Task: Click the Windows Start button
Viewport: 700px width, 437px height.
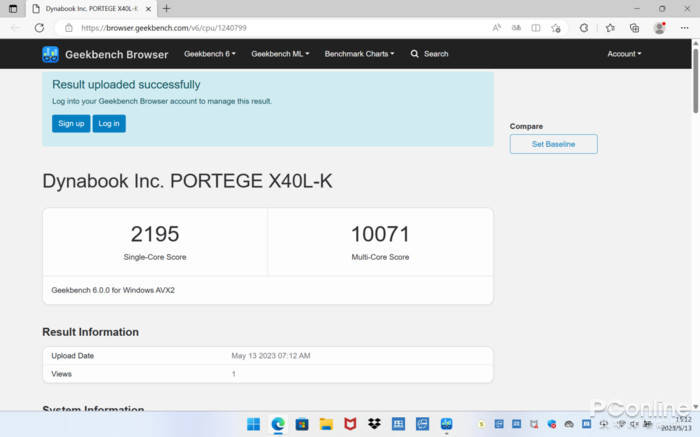Action: click(253, 424)
